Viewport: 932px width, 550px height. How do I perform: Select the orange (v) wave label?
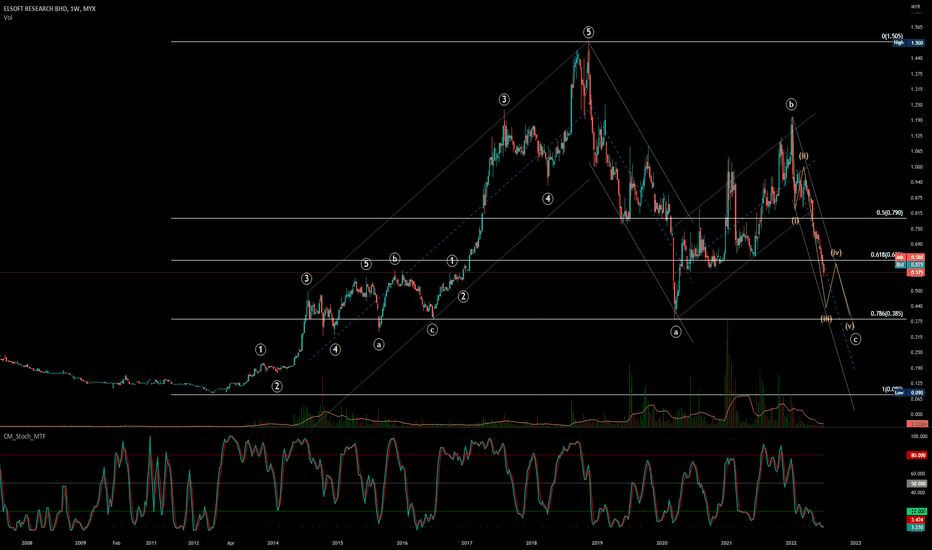coord(849,326)
